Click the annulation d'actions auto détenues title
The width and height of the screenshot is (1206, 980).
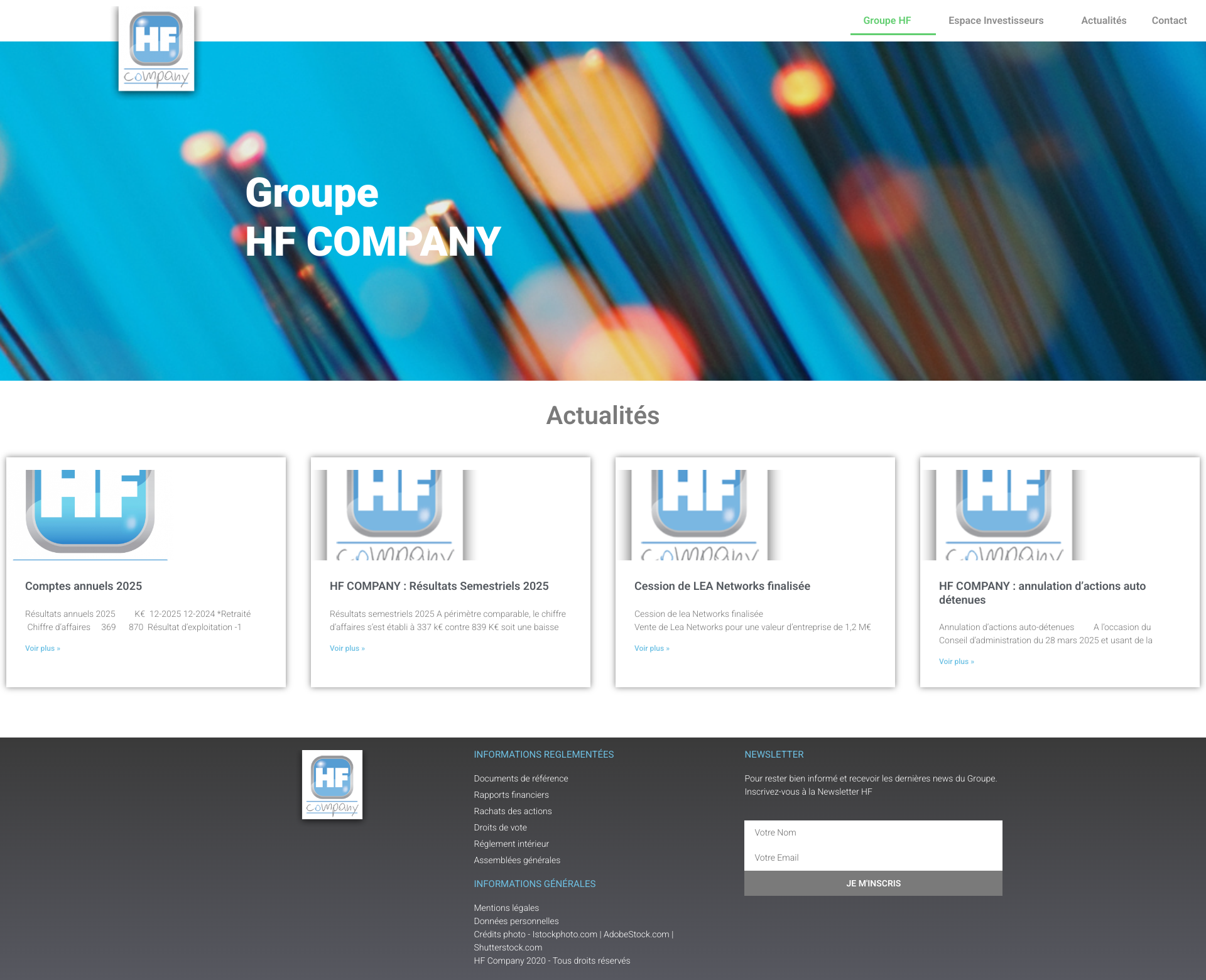click(1042, 593)
